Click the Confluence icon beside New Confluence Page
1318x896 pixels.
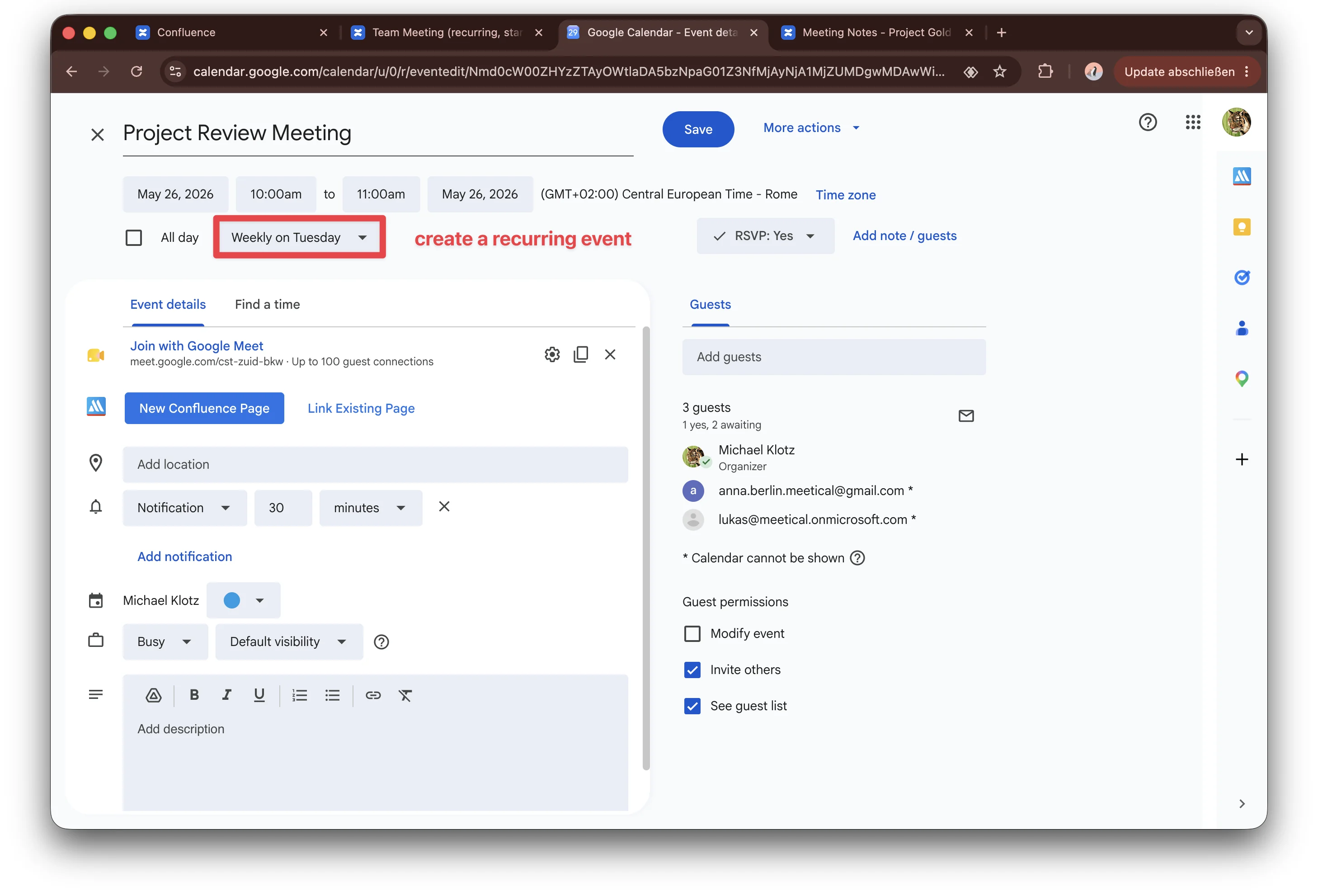pyautogui.click(x=96, y=406)
